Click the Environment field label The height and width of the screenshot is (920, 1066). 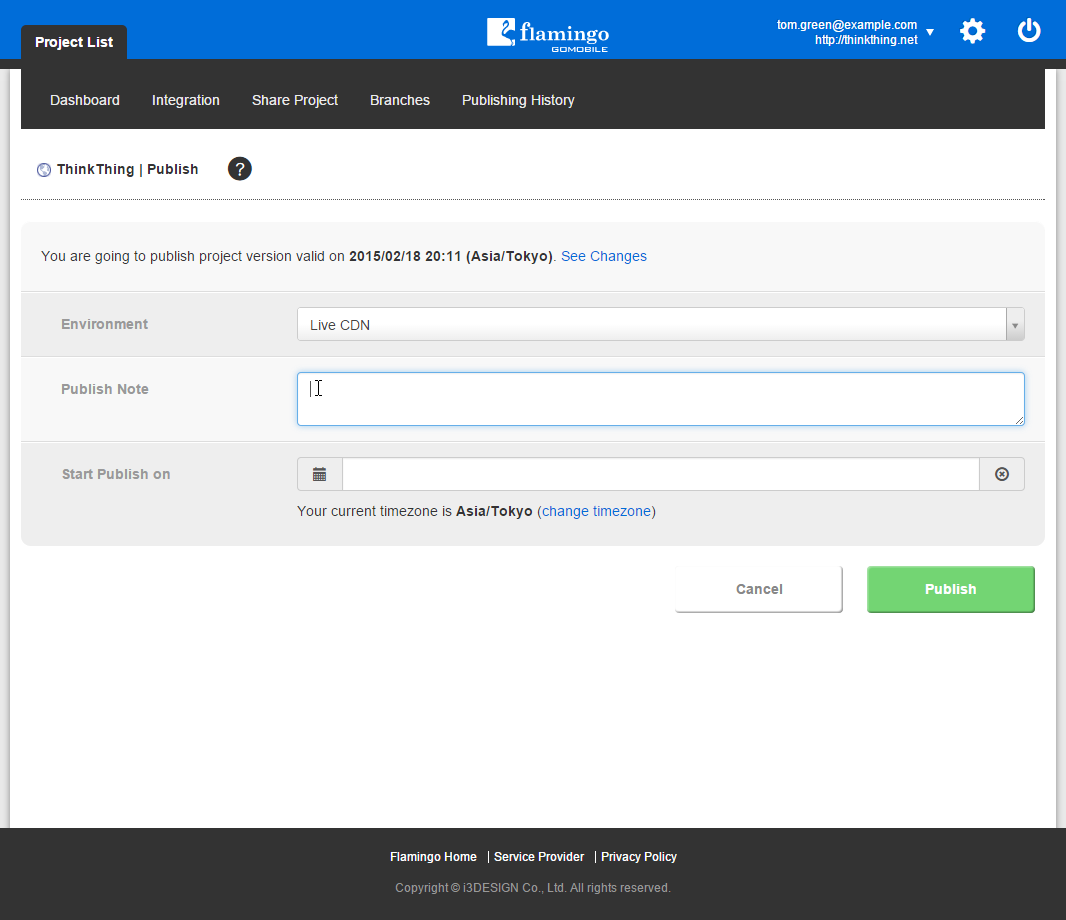[x=104, y=324]
